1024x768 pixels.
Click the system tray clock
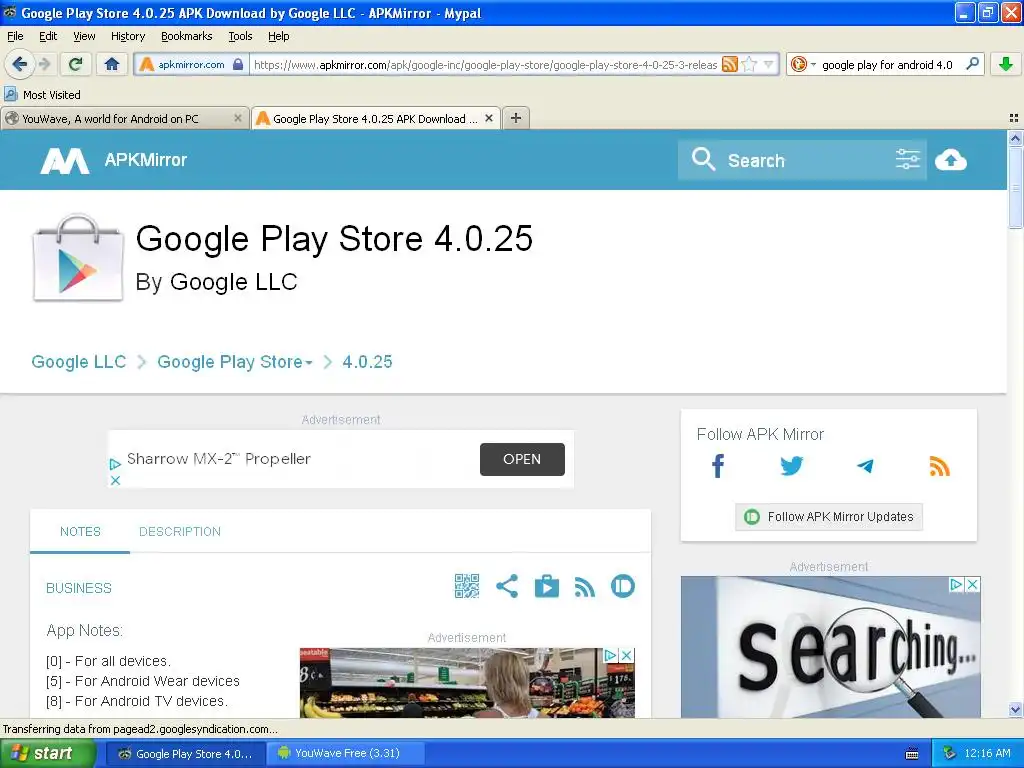(x=987, y=753)
